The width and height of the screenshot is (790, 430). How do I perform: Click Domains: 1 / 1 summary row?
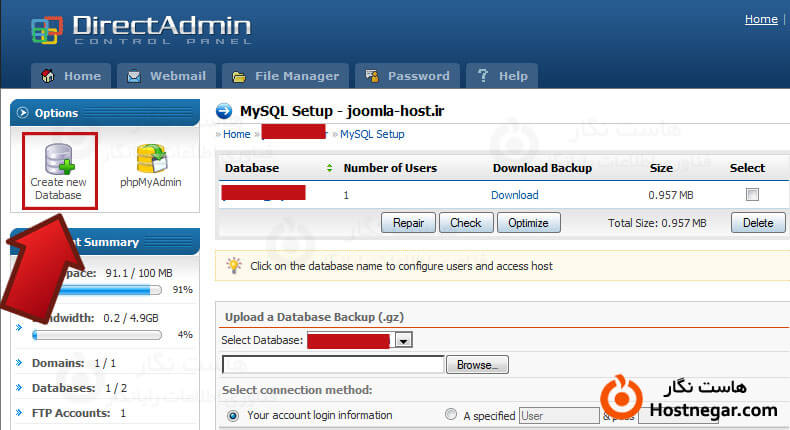(74, 362)
